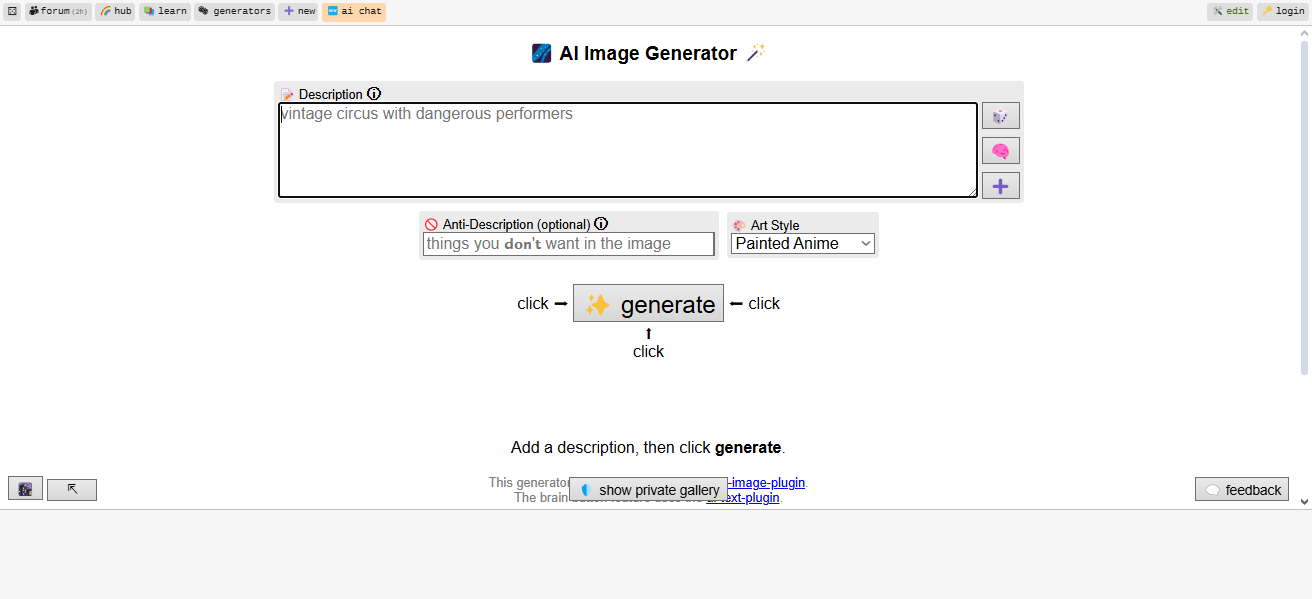Focus the anti-description input field

point(568,244)
